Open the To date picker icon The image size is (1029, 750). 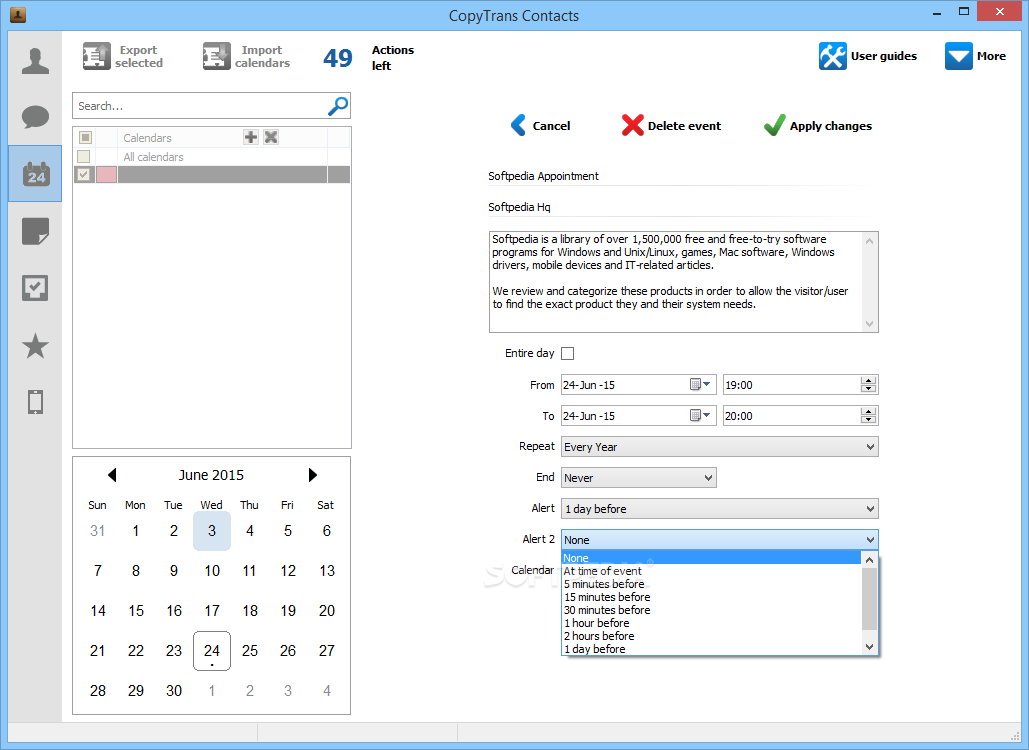(x=700, y=415)
